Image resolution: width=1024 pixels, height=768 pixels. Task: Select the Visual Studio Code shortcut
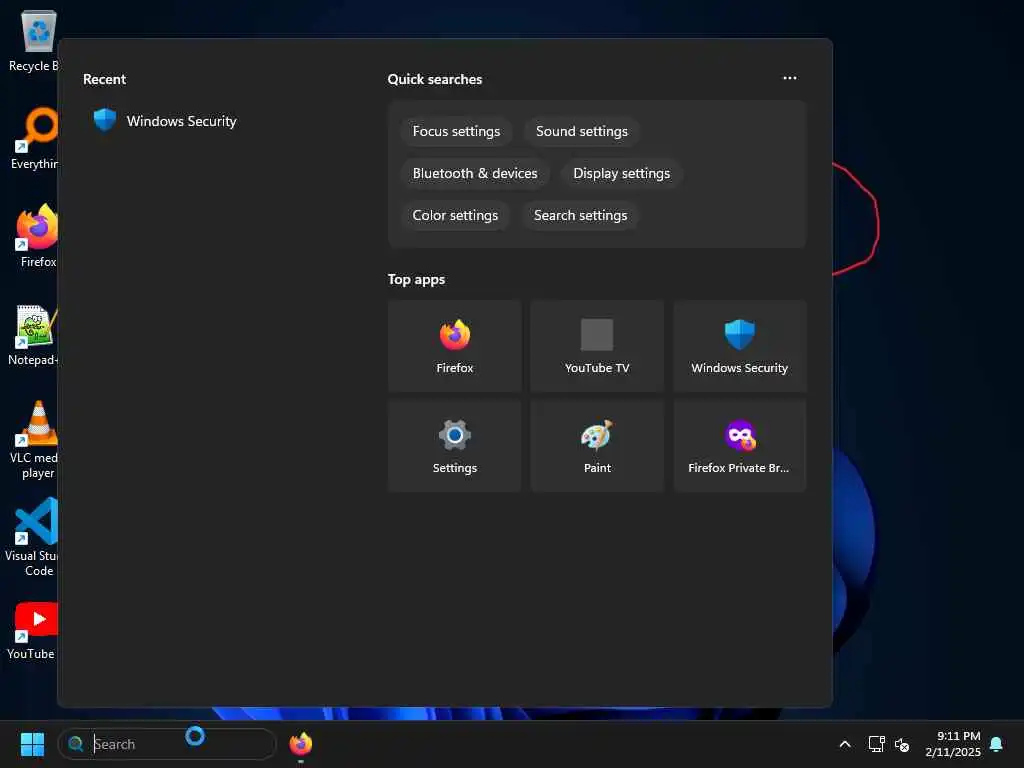tap(33, 537)
